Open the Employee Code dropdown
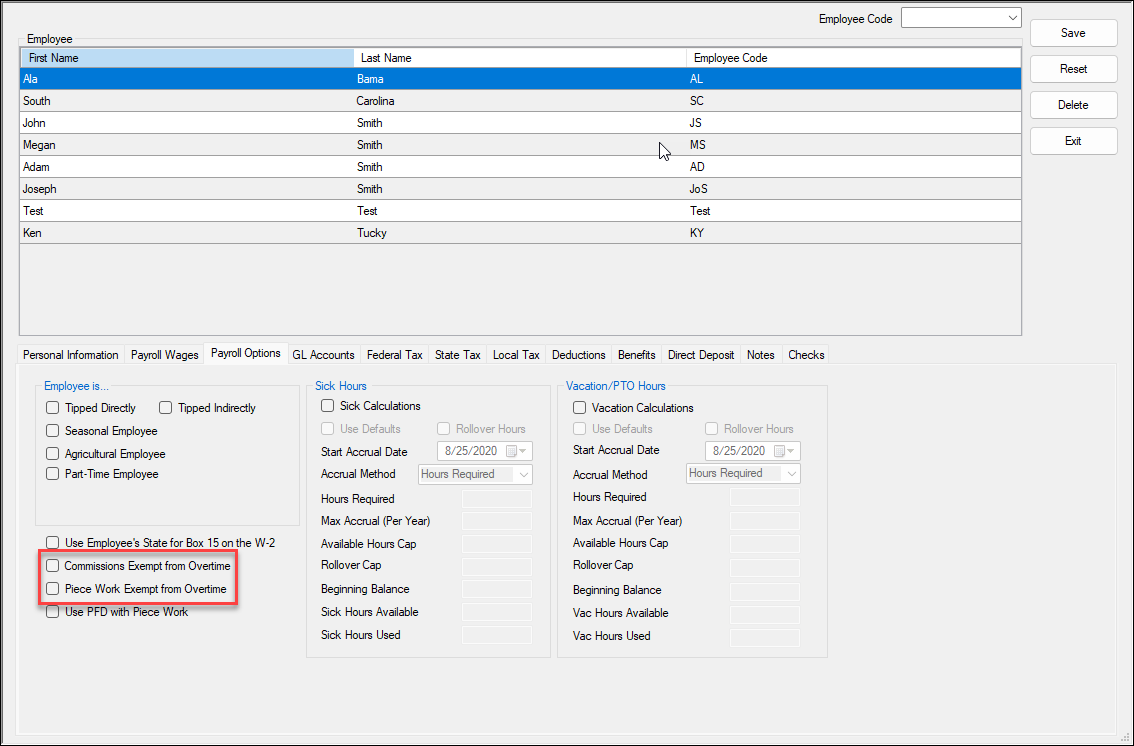The height and width of the screenshot is (746, 1134). pos(1012,18)
